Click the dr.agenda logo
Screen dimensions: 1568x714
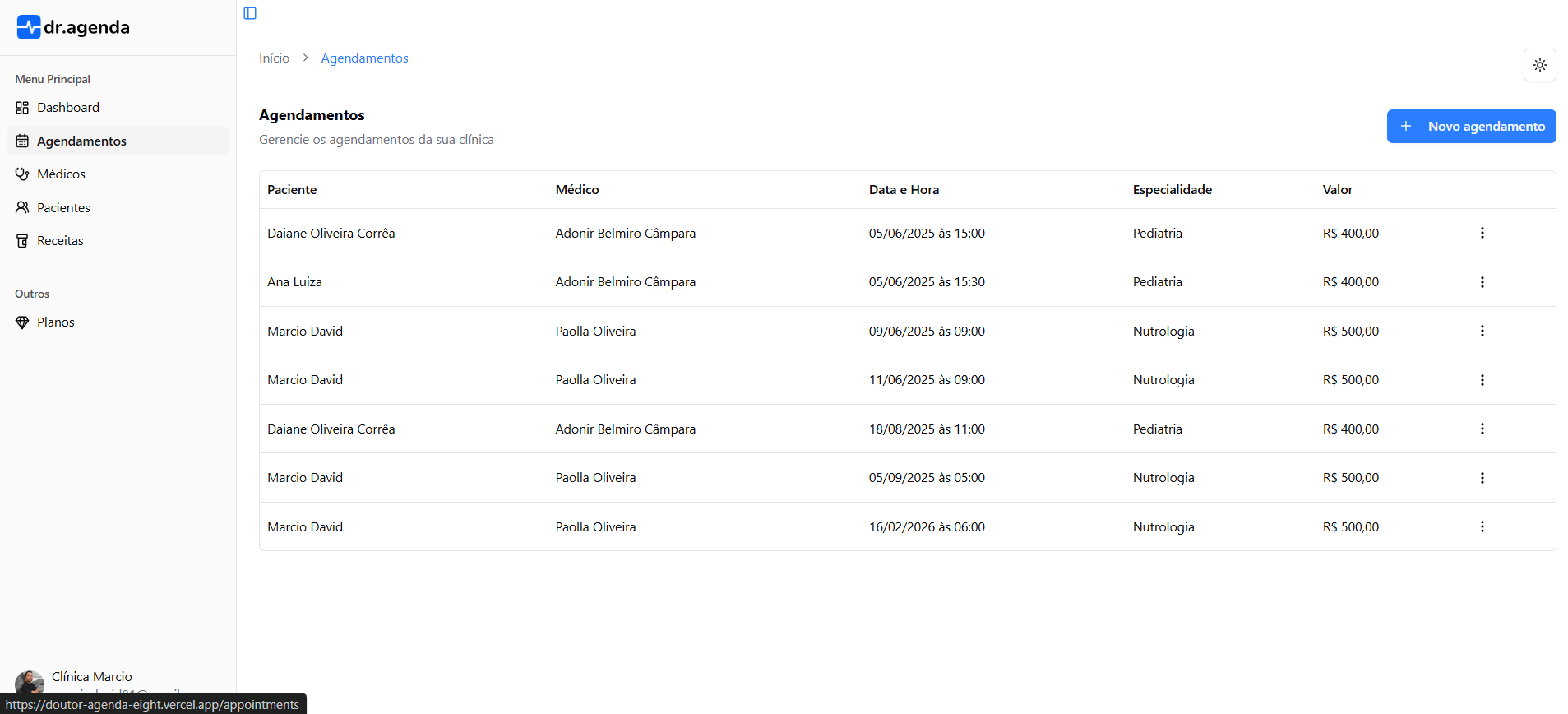73,27
